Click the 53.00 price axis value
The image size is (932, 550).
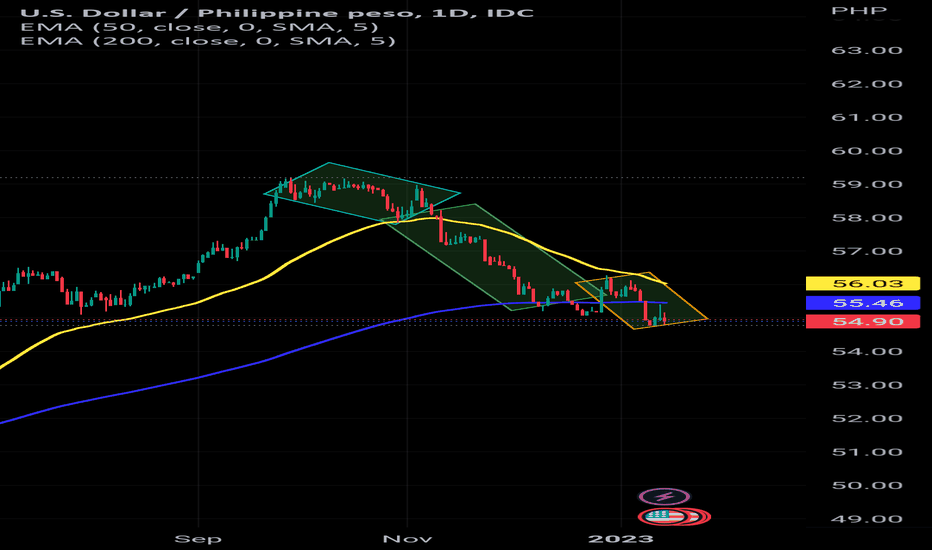pyautogui.click(x=867, y=385)
